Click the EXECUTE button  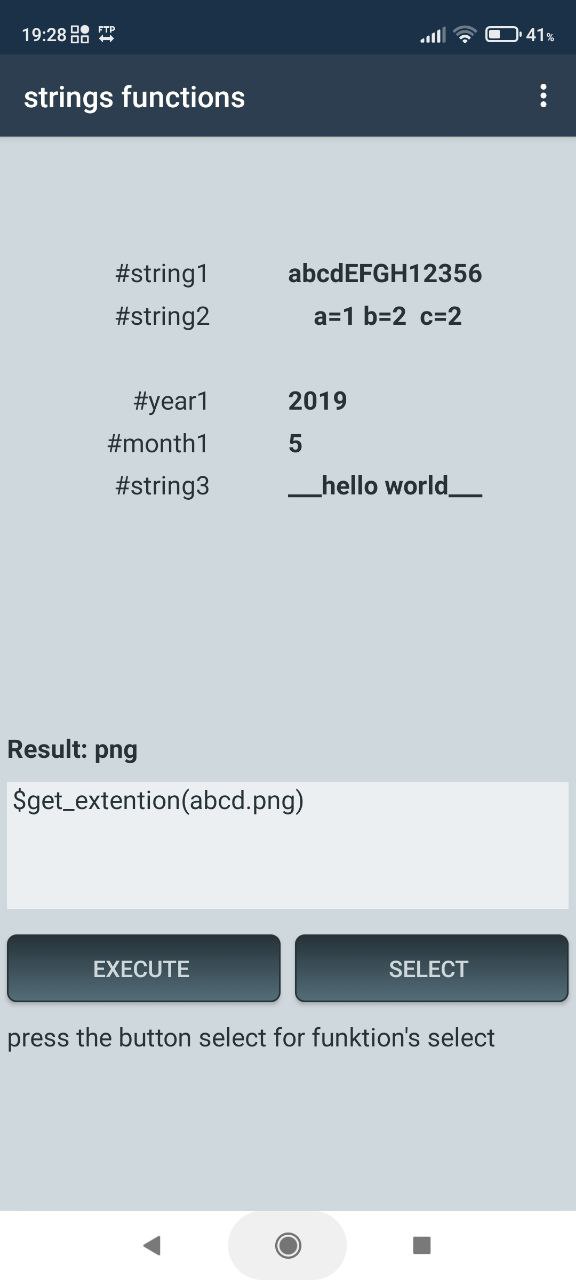coord(143,968)
